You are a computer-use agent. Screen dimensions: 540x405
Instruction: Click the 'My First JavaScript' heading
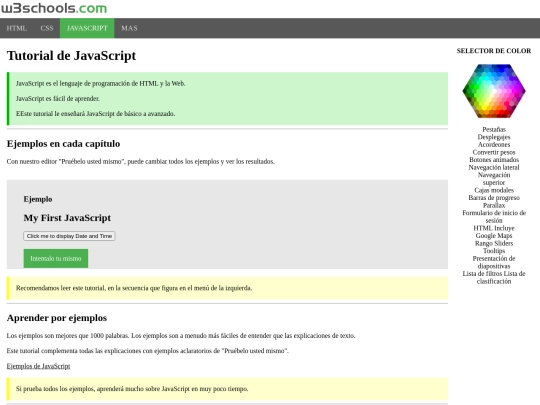coord(67,218)
